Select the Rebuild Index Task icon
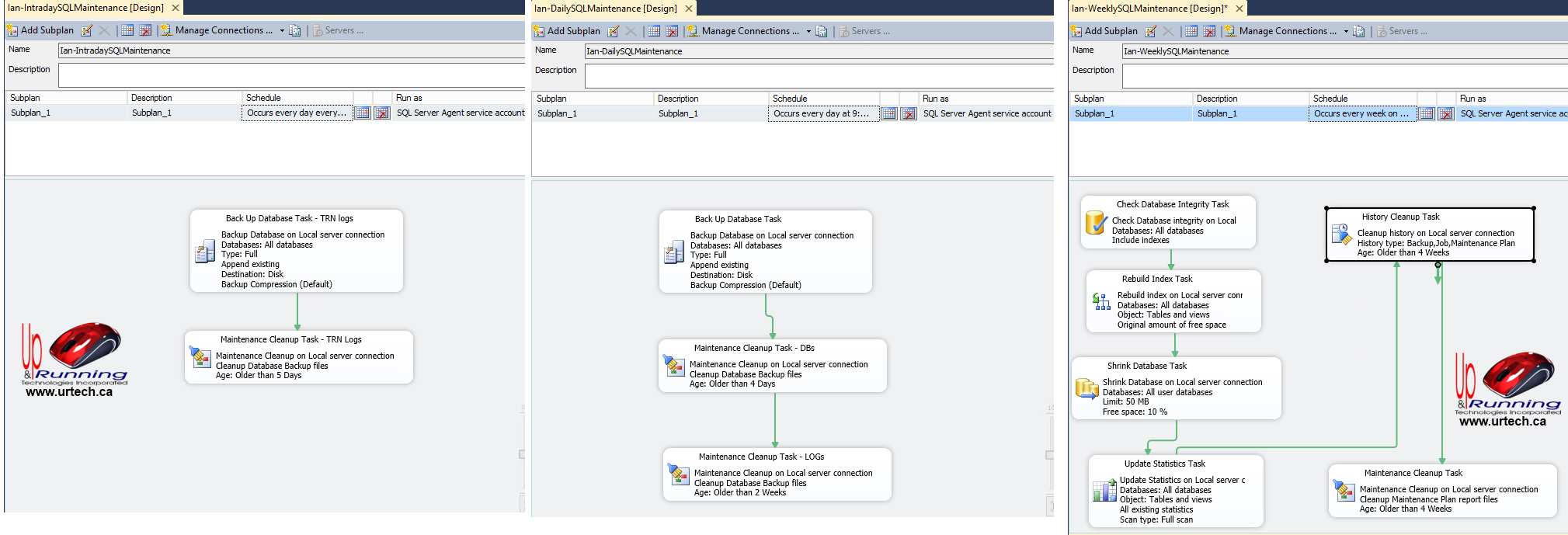The height and width of the screenshot is (535, 1568). pyautogui.click(x=1101, y=301)
